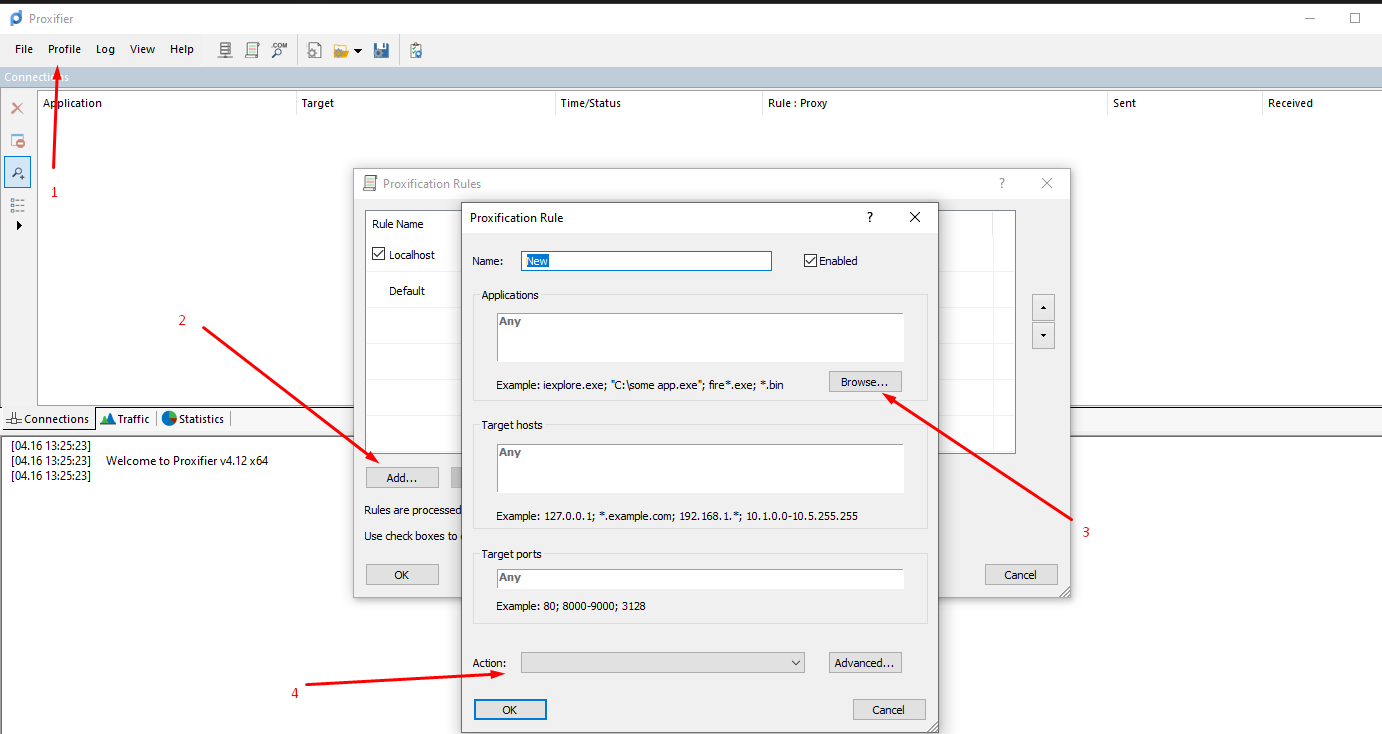
Task: Click the scroll icon in Proxification Rules title
Action: click(x=370, y=183)
